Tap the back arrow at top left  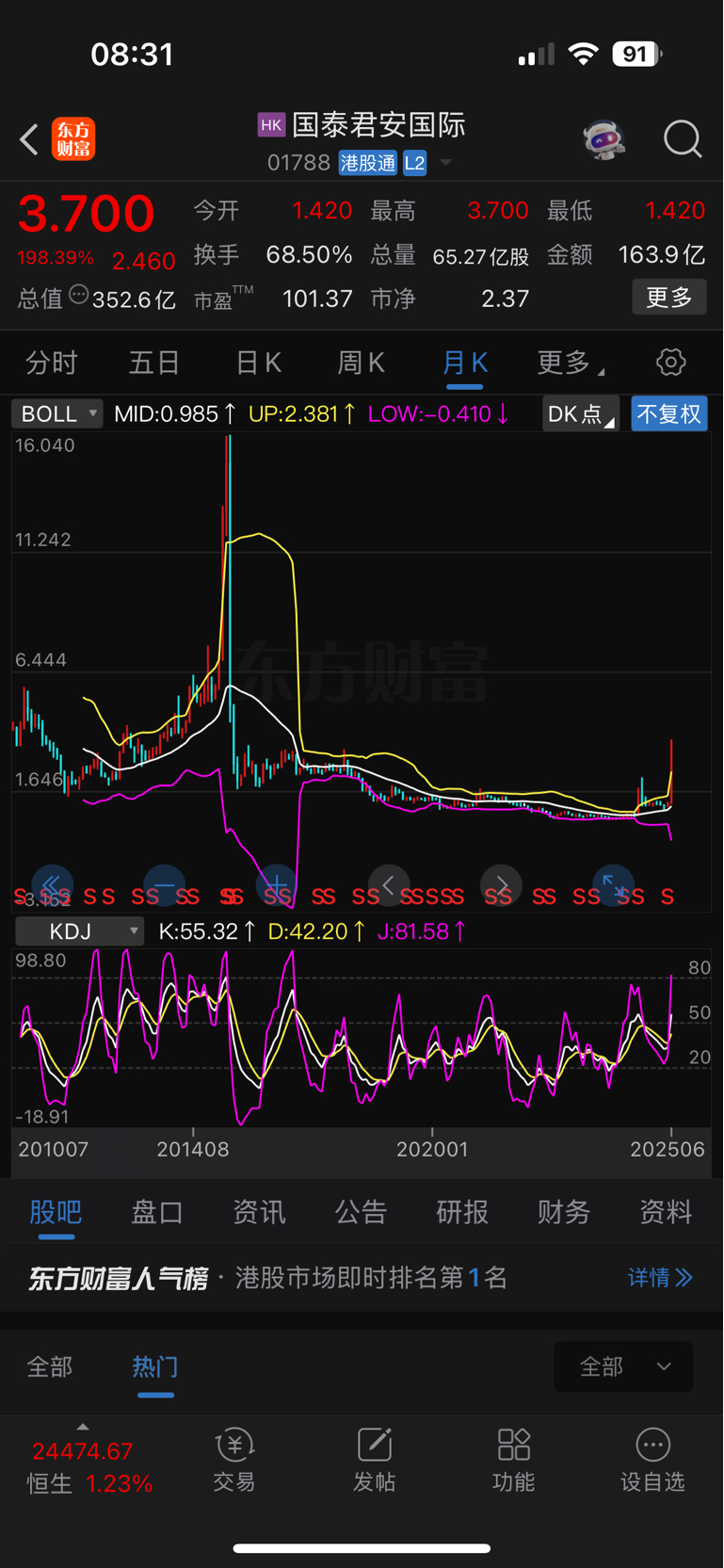(x=29, y=139)
